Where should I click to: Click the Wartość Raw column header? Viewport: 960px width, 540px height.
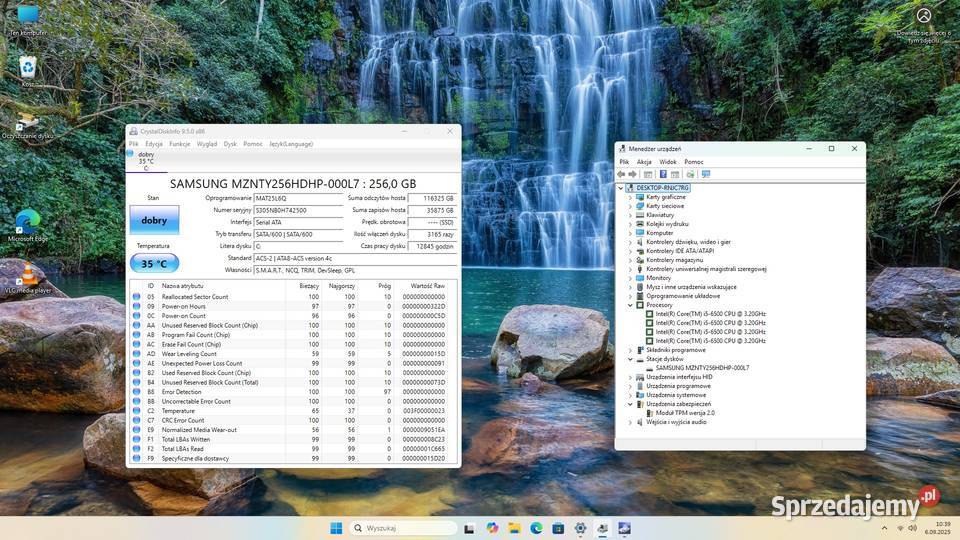point(427,286)
